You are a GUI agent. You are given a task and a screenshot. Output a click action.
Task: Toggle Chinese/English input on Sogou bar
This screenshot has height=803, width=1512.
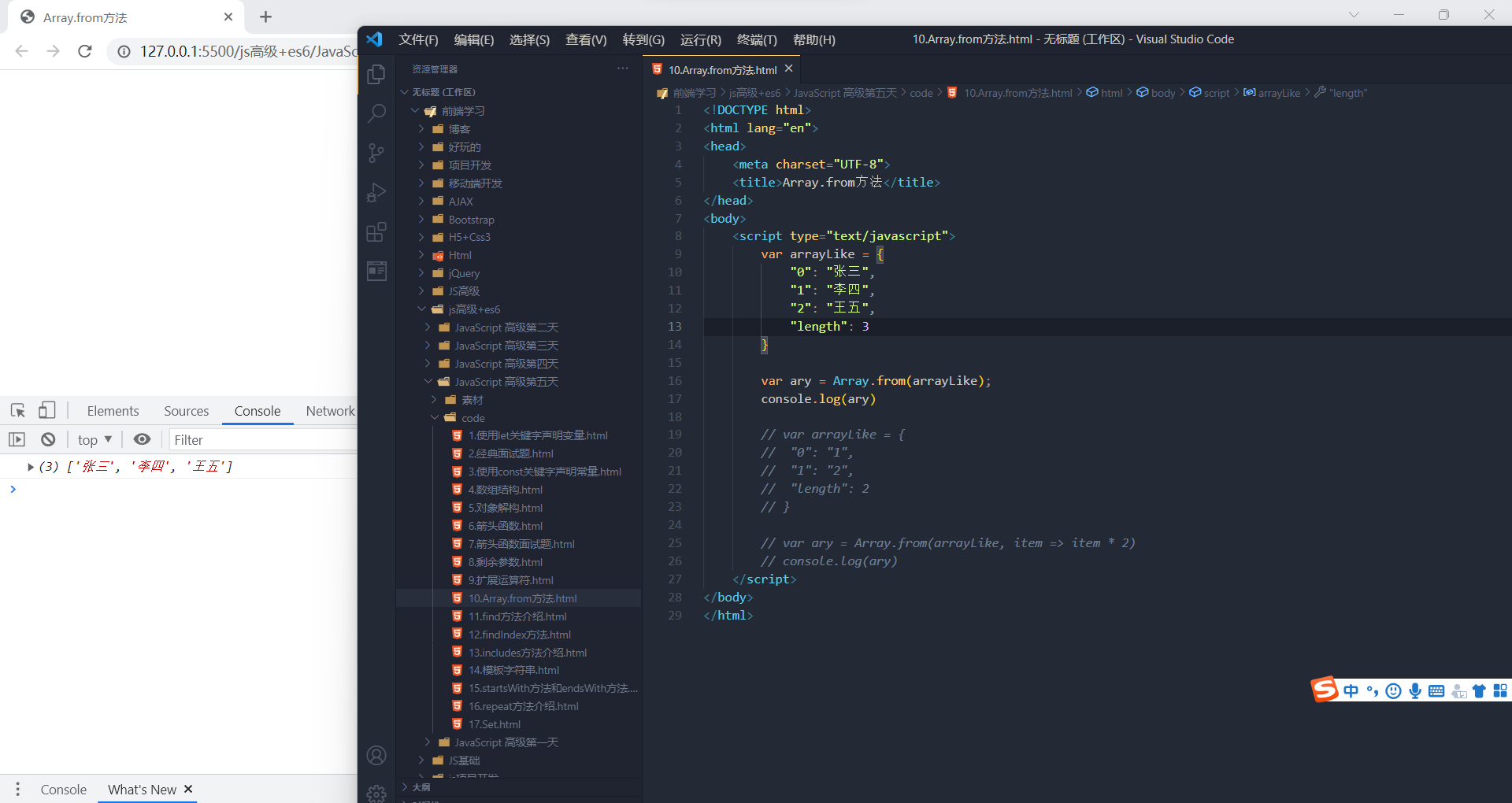click(1351, 690)
